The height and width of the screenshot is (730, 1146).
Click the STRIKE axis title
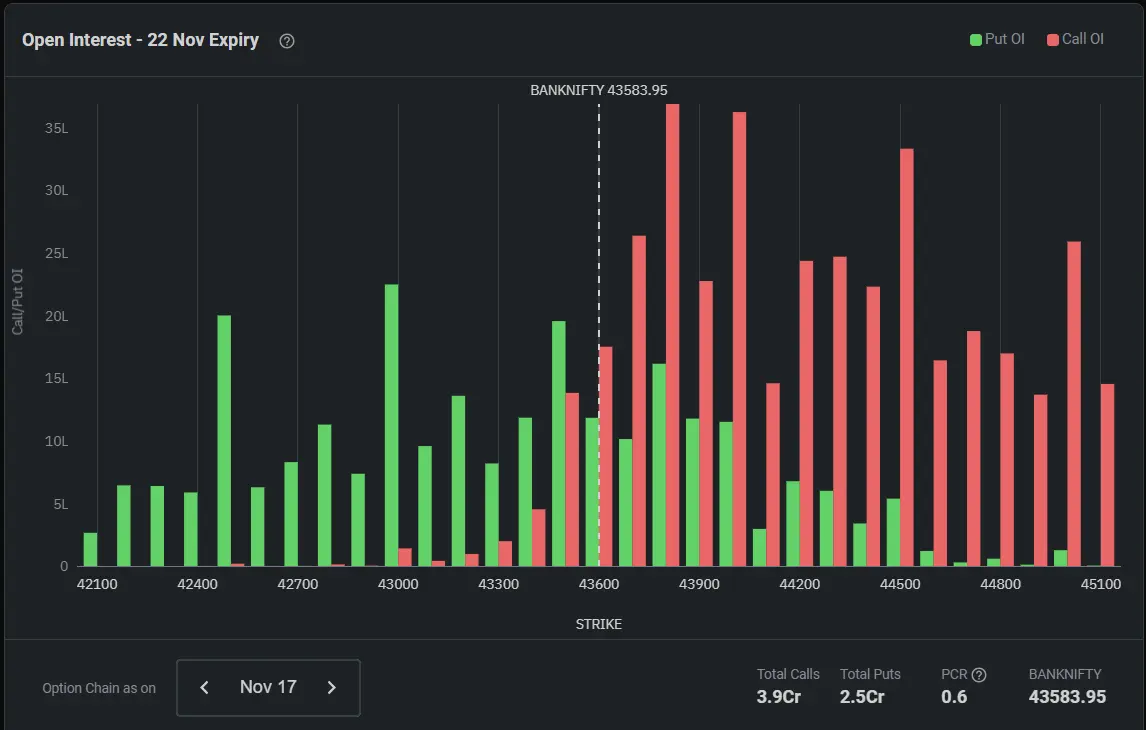(x=599, y=624)
